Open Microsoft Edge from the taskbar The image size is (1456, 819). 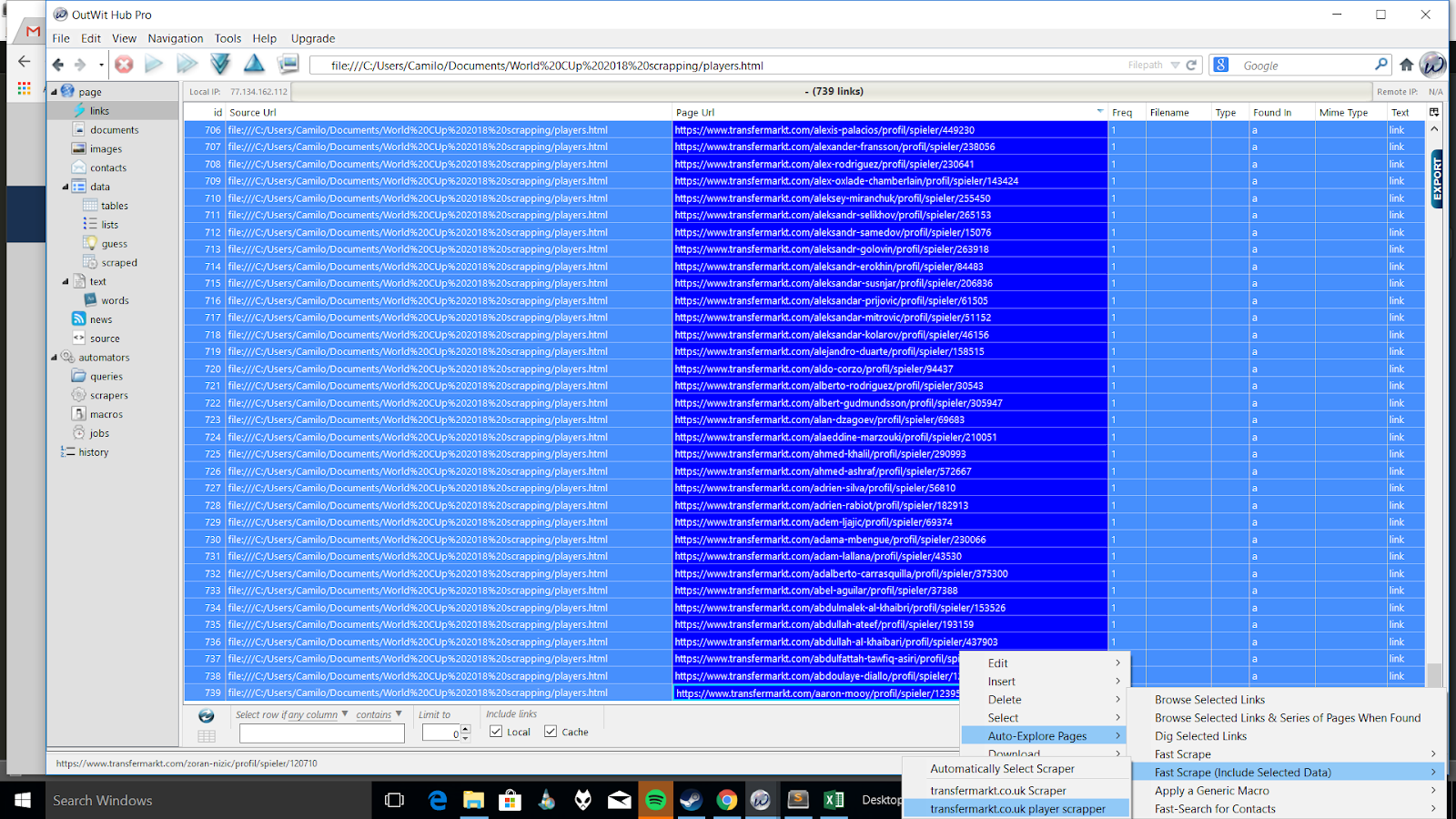tap(438, 800)
